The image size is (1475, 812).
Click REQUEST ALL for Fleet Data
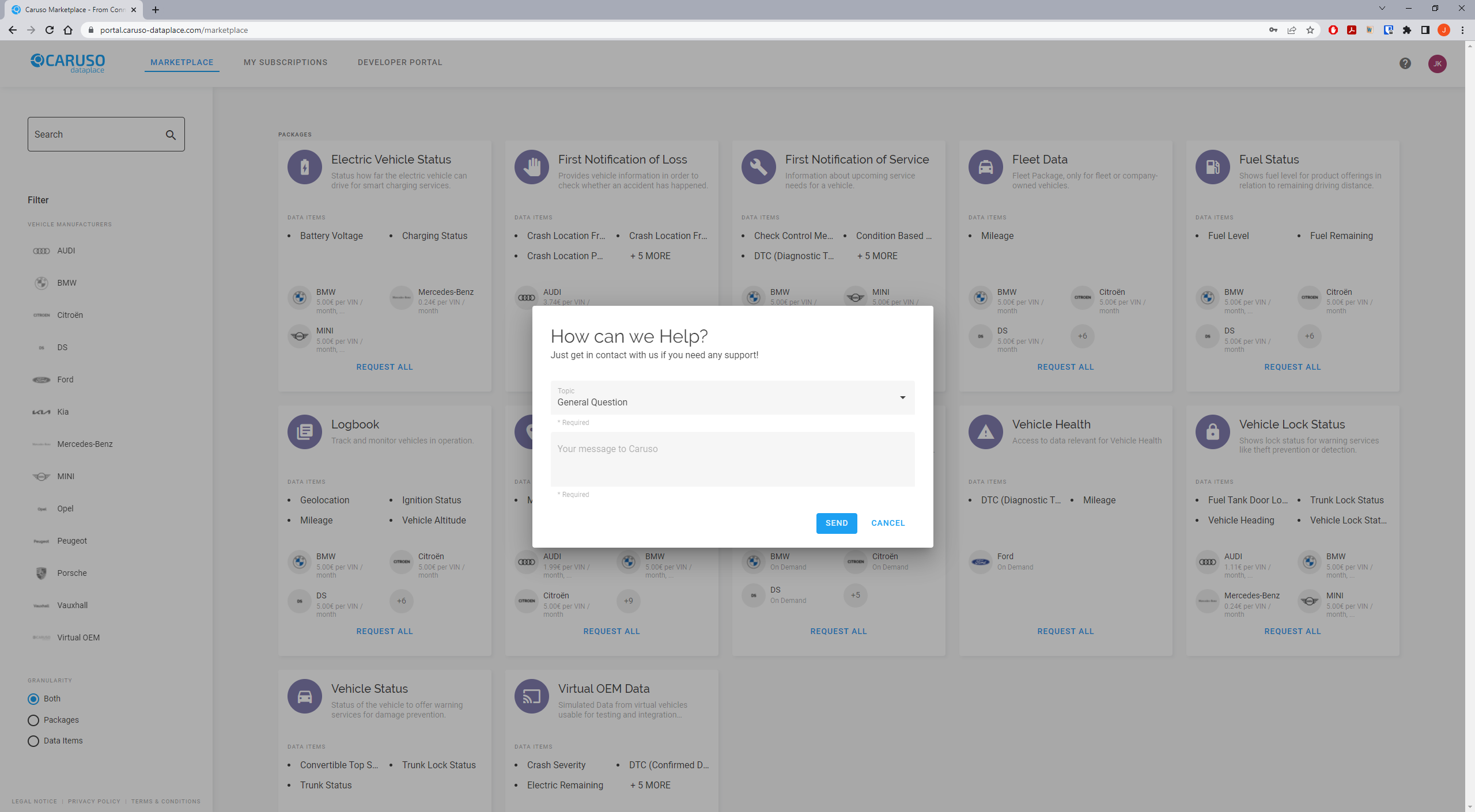1065,367
